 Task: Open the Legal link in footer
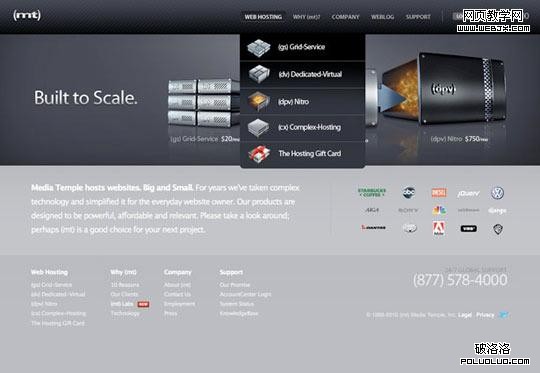[465, 315]
